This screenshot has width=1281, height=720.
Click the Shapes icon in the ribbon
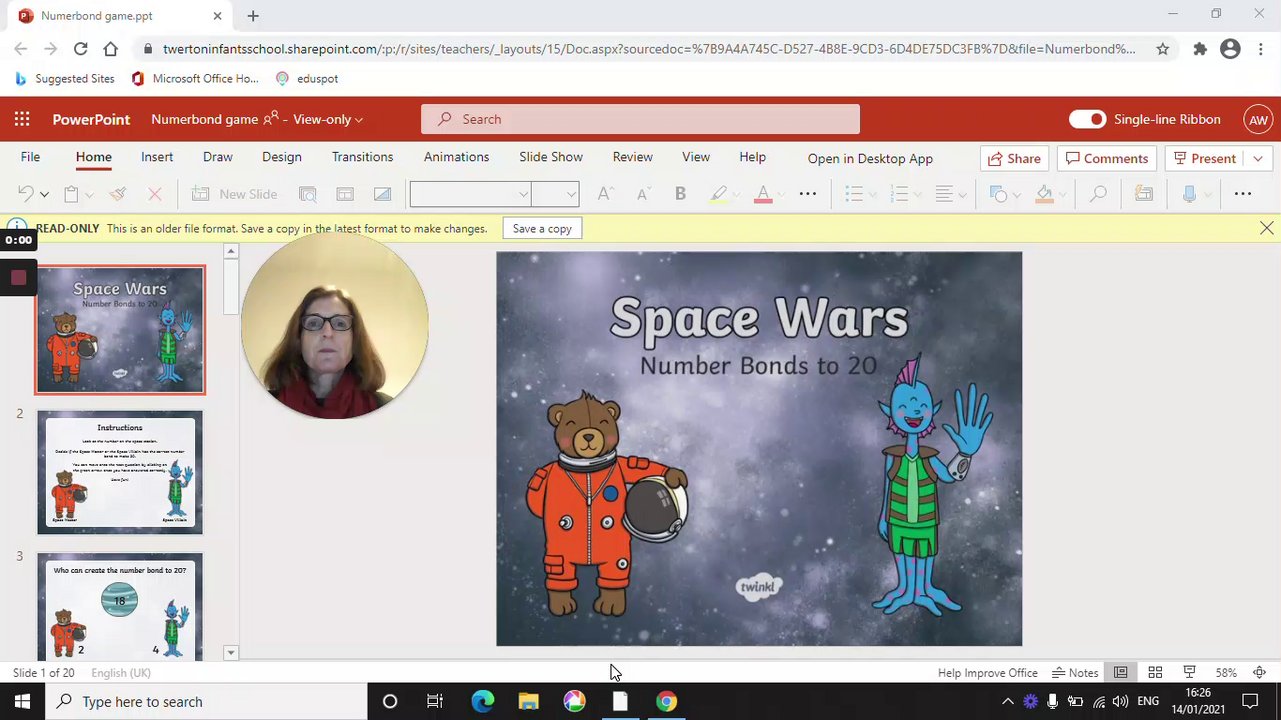point(998,194)
